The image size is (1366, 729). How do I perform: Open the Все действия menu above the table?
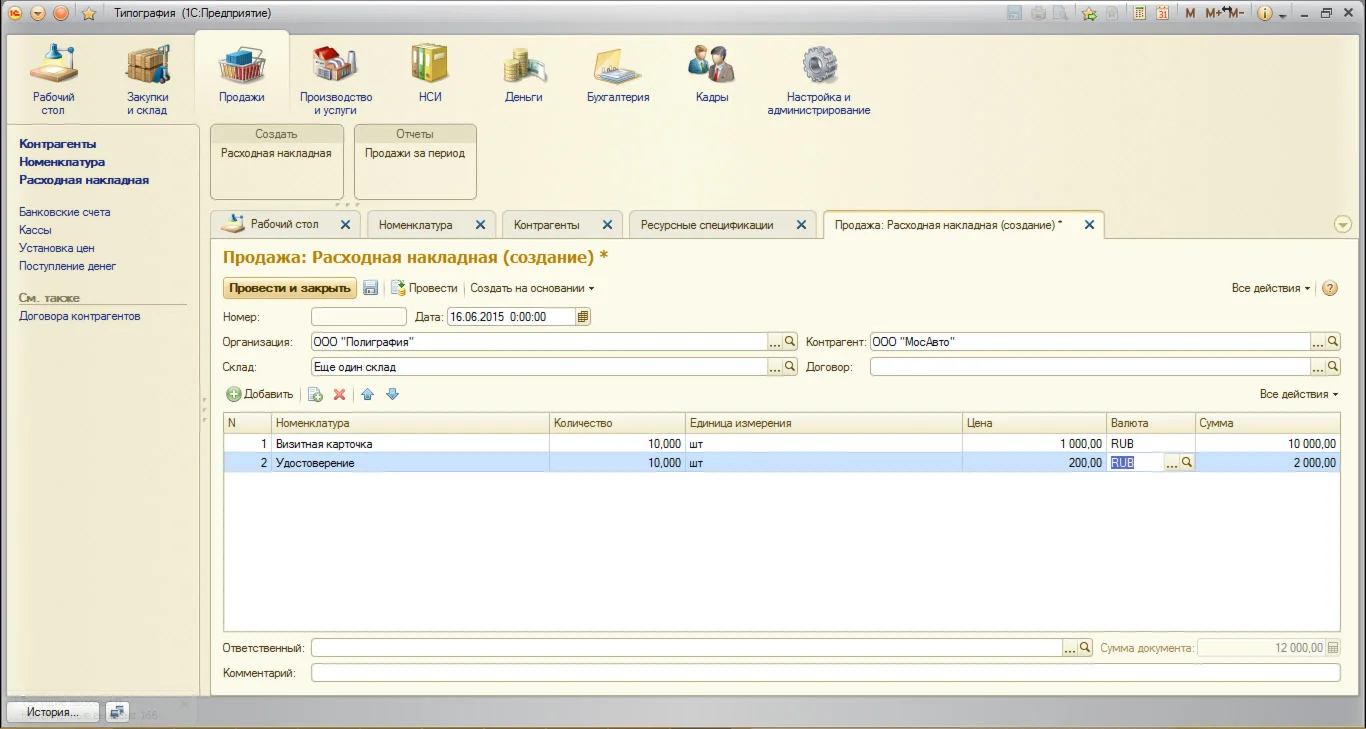click(1298, 394)
